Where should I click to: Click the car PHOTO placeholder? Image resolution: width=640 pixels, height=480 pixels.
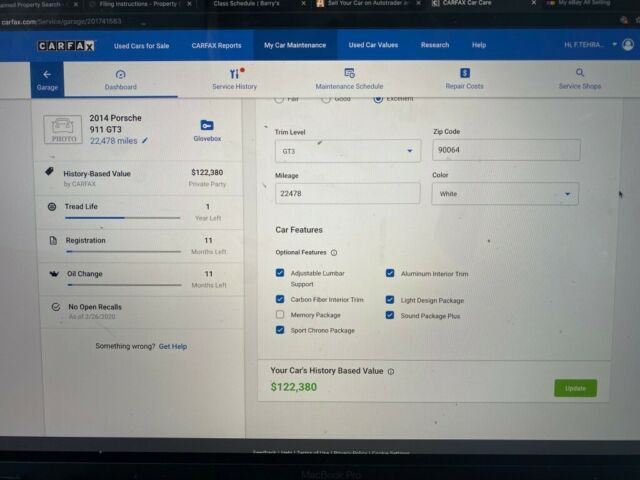pyautogui.click(x=63, y=130)
